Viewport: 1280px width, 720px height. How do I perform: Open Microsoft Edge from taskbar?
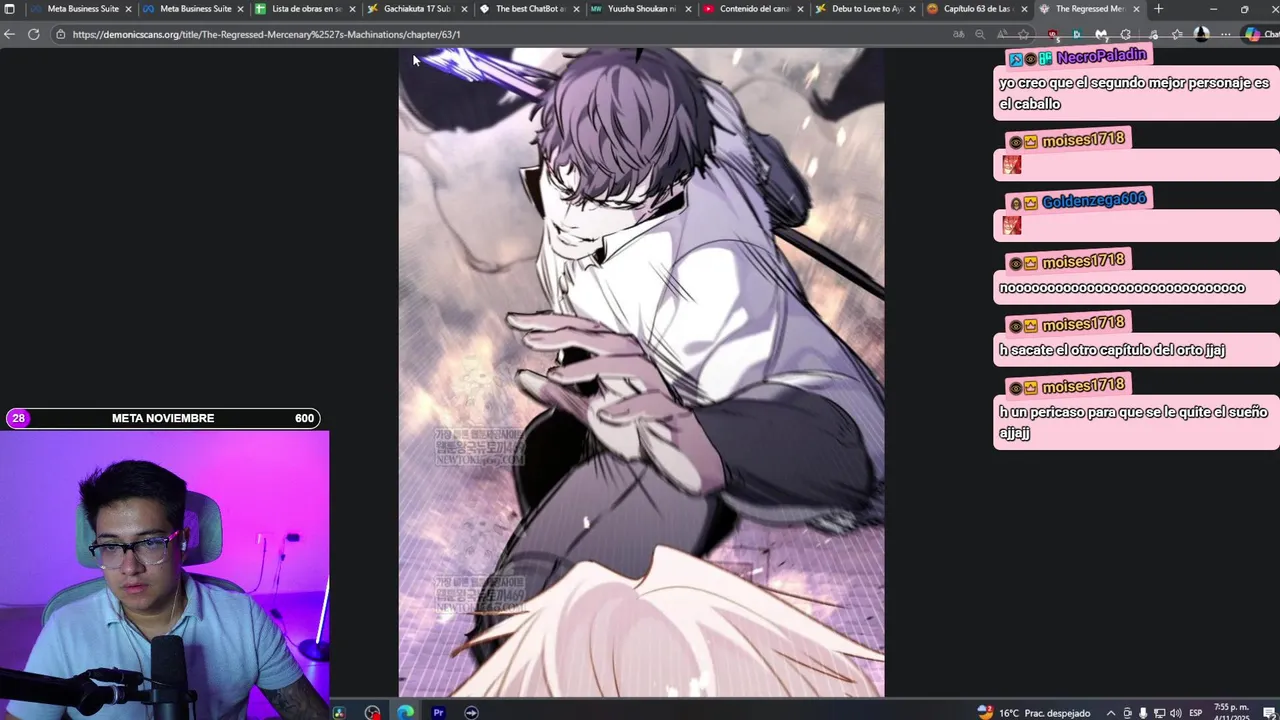pyautogui.click(x=405, y=712)
